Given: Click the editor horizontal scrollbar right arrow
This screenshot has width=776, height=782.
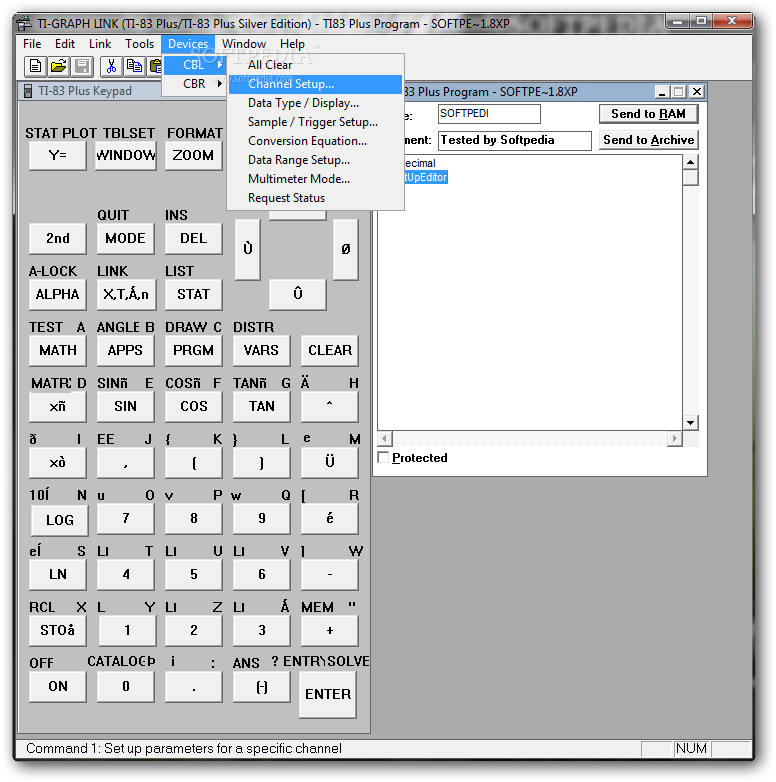Looking at the screenshot, I should 674,439.
